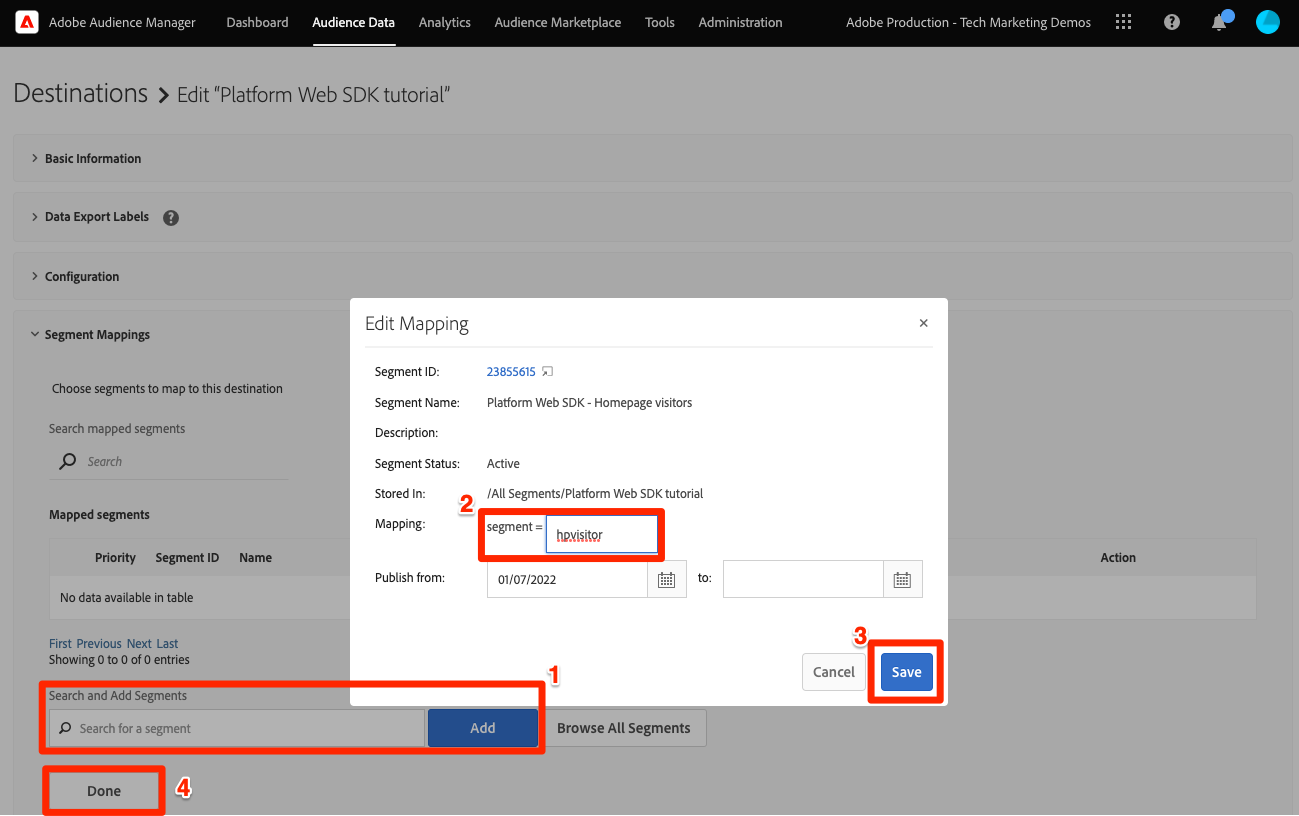Go to the Last page link
1299x816 pixels.
click(167, 644)
